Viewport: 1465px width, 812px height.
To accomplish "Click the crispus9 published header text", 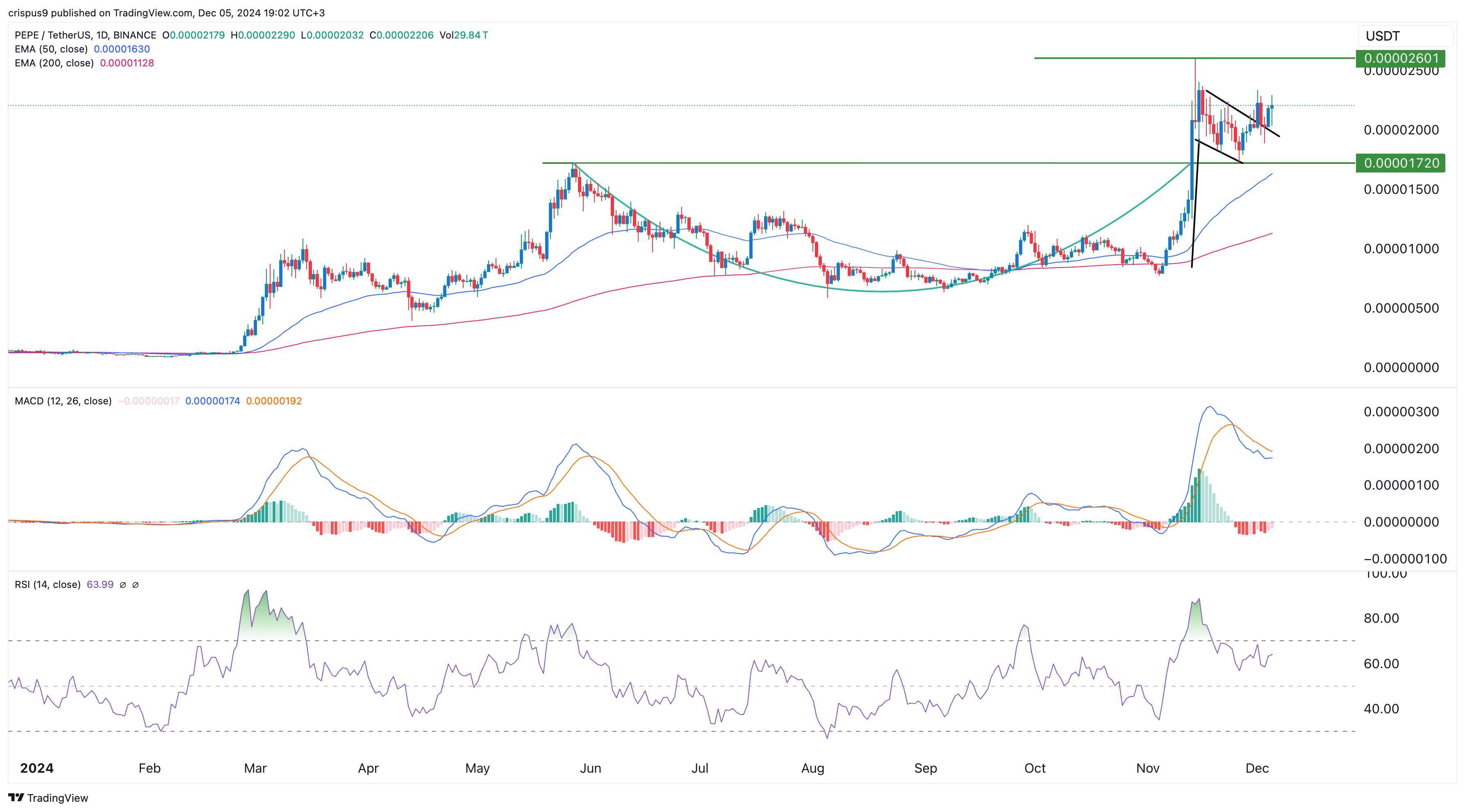I will (167, 13).
